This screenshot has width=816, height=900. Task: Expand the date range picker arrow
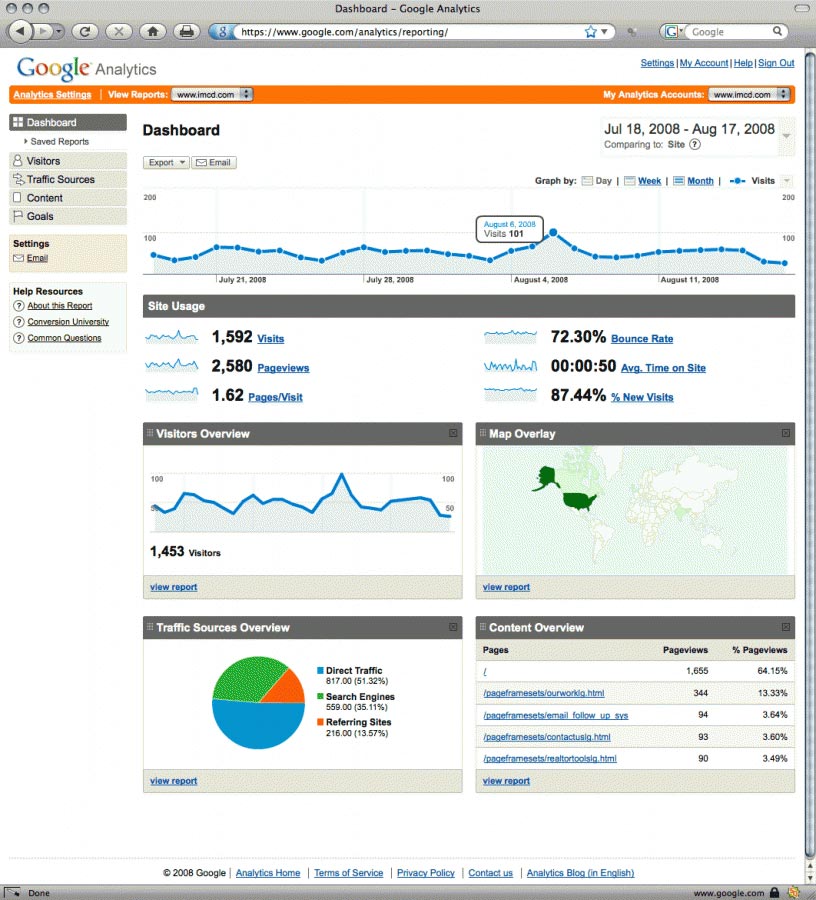787,136
